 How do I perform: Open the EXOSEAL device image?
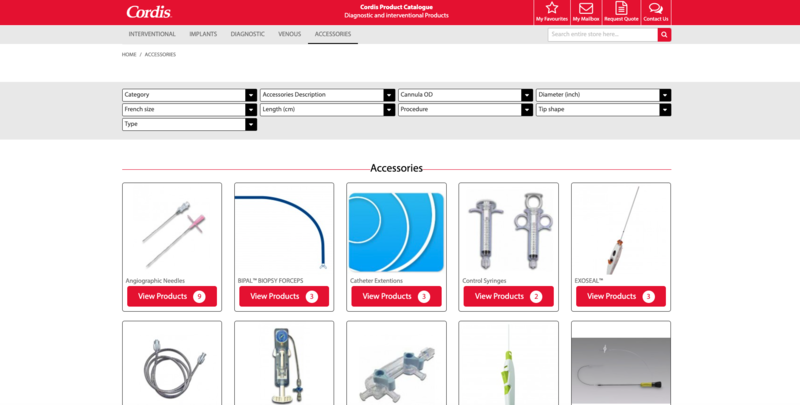[621, 231]
